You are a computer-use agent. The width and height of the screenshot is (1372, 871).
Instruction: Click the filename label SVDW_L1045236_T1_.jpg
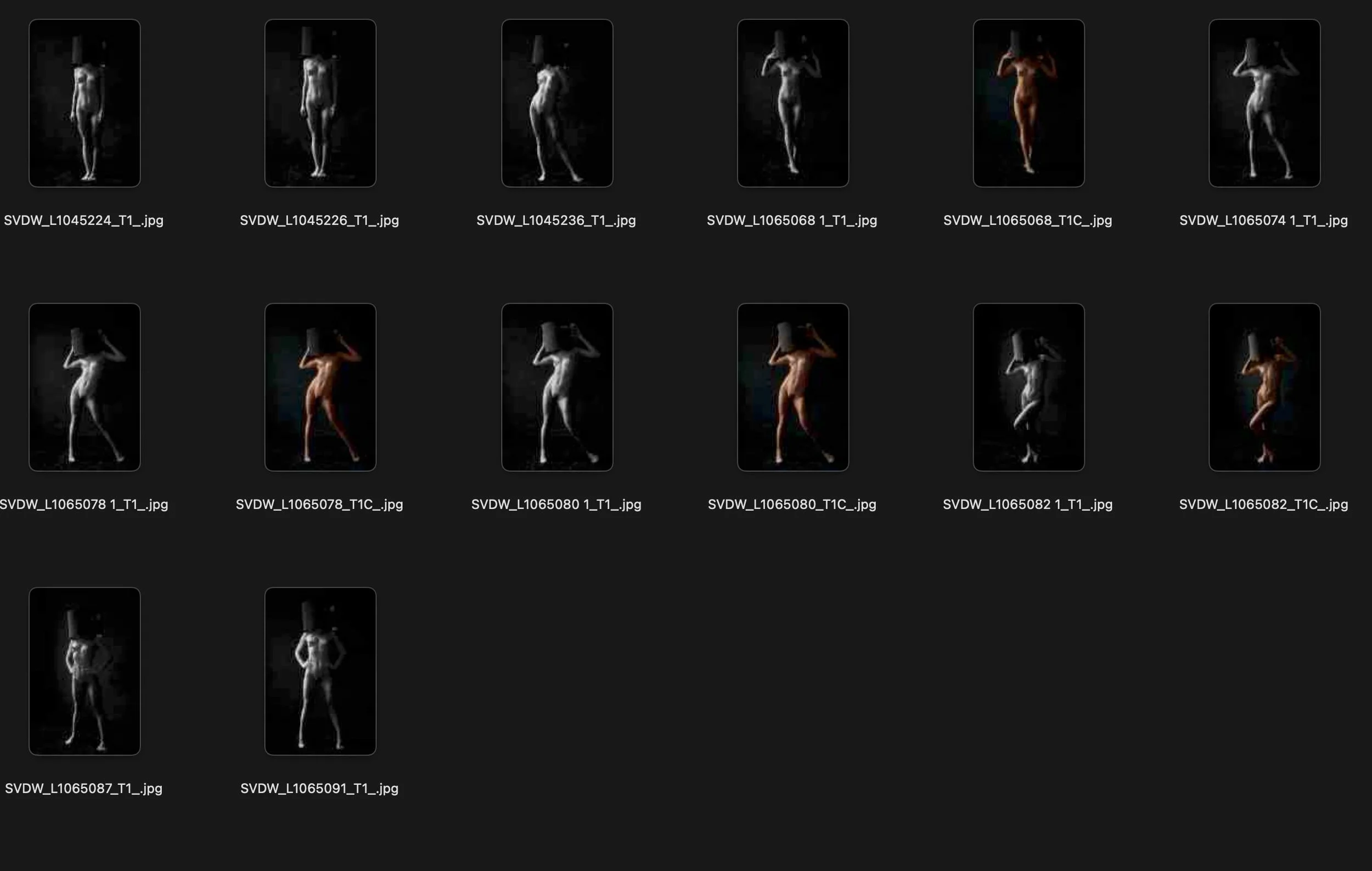tap(556, 221)
